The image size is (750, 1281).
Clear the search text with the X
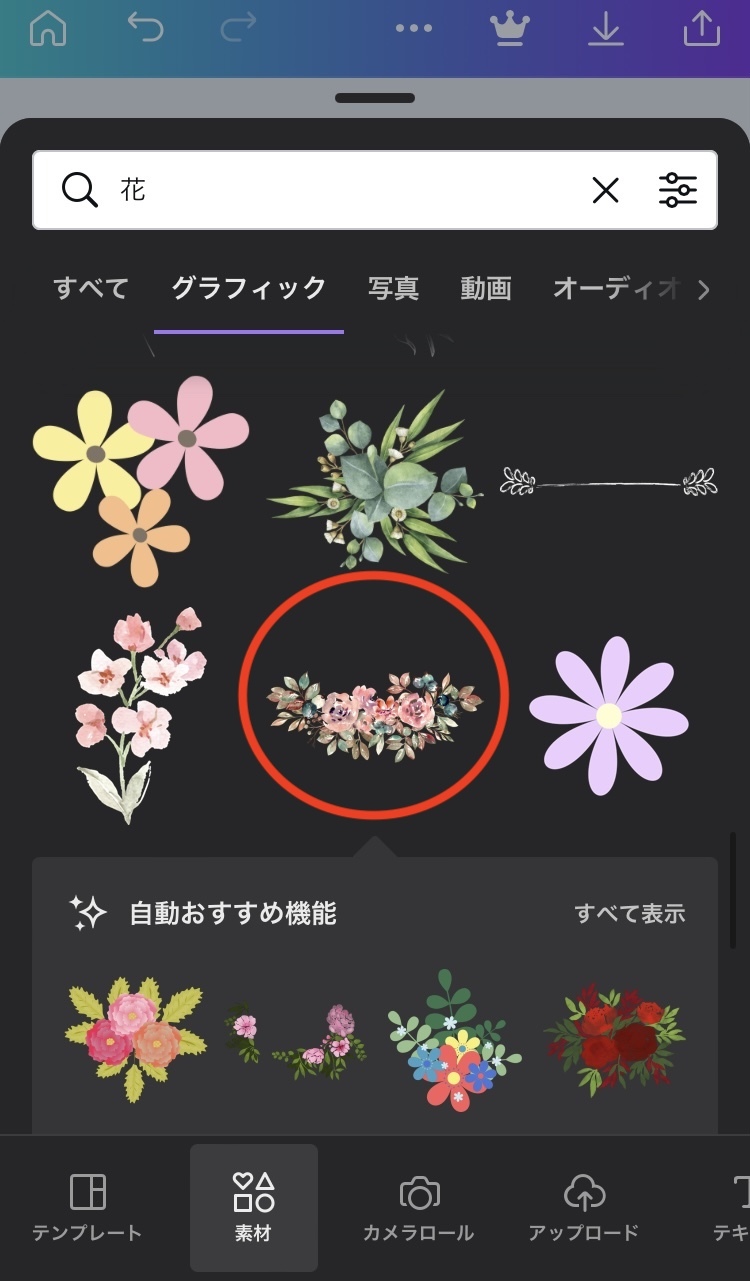[x=606, y=190]
